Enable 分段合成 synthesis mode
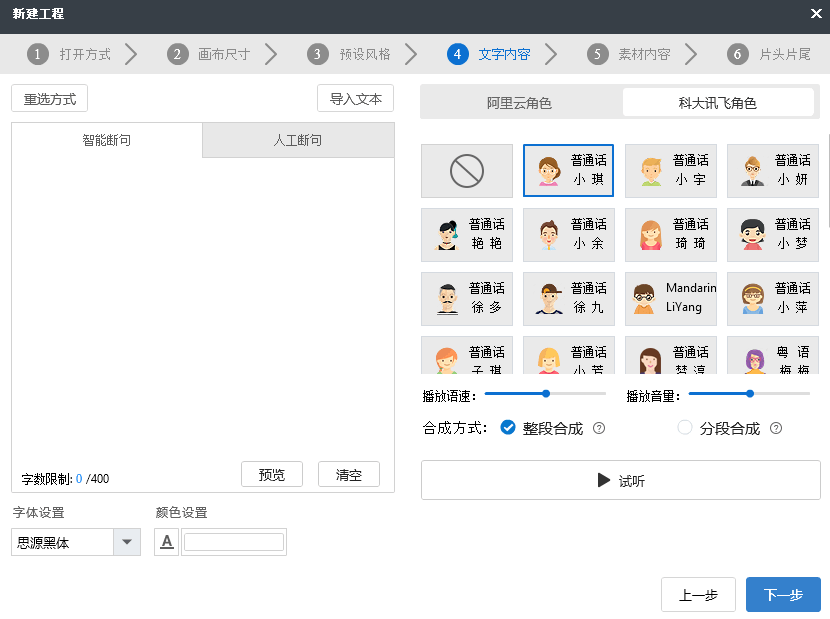 (685, 427)
